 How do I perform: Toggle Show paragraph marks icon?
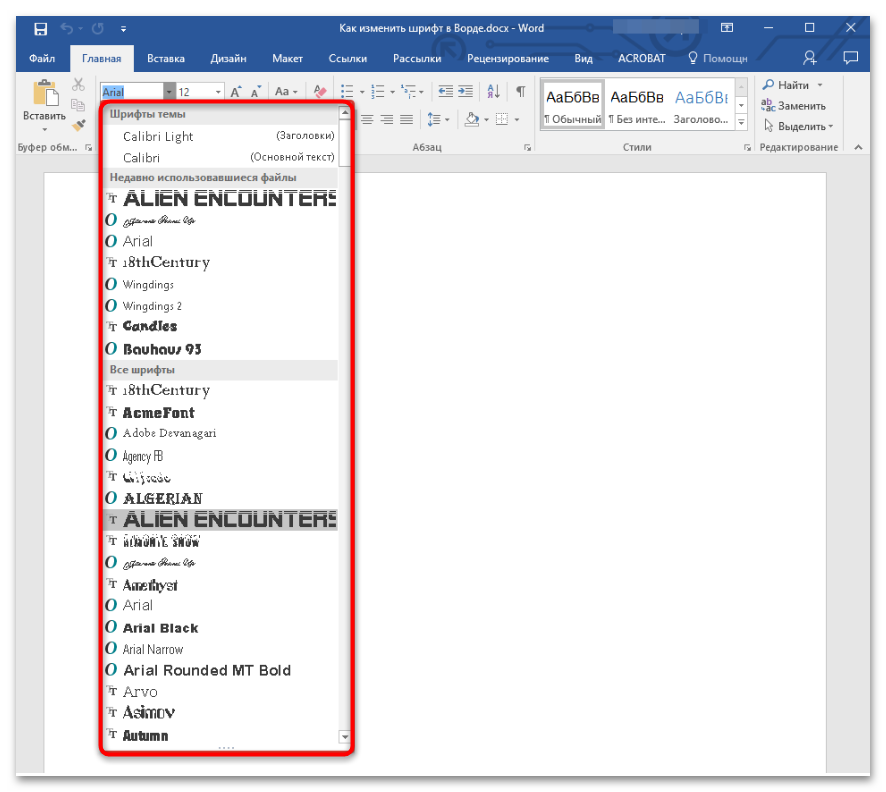(521, 92)
